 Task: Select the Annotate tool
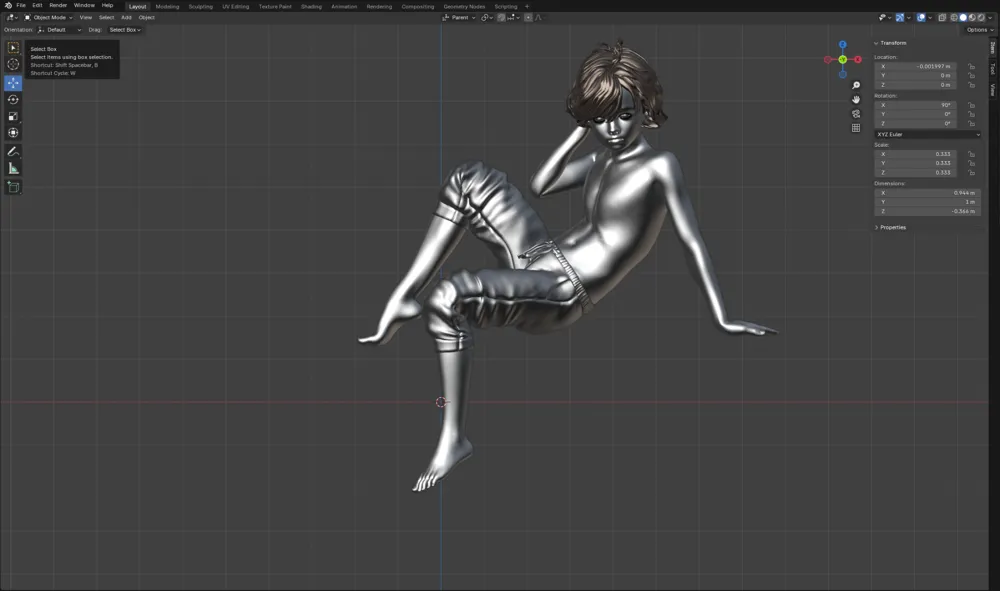pyautogui.click(x=13, y=152)
